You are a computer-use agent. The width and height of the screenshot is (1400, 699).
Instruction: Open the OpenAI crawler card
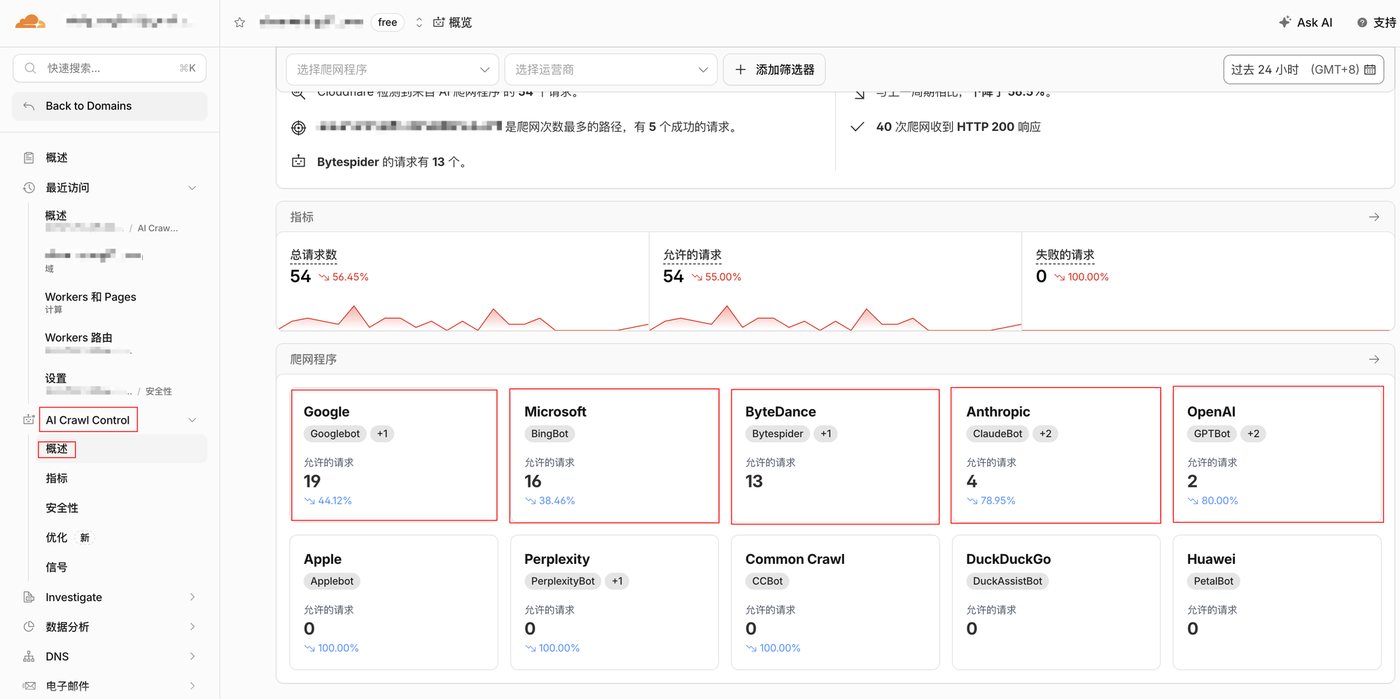point(1278,454)
